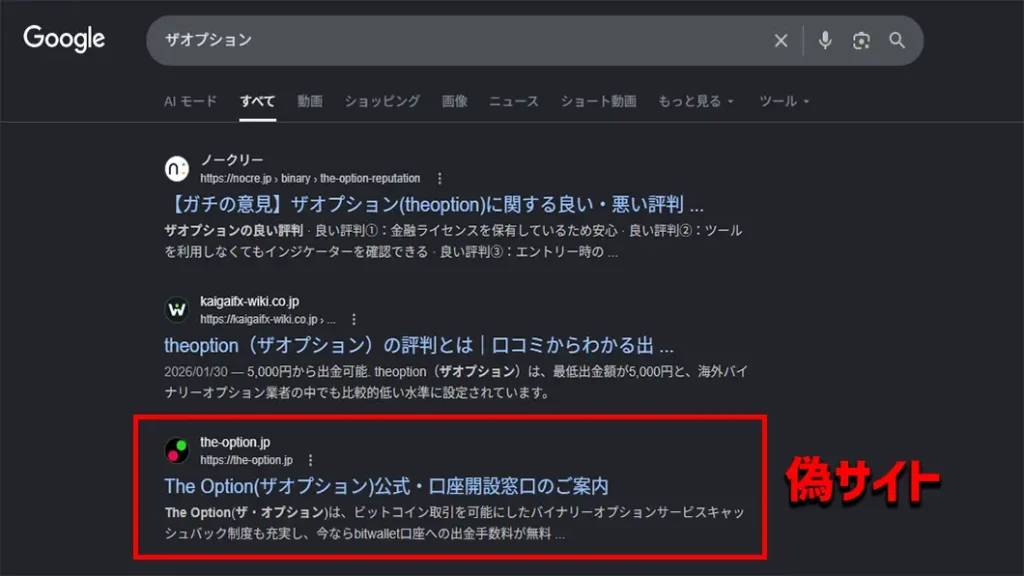Click the snippet starting The Option(ザ・オプション)は
This screenshot has width=1024, height=576.
click(455, 523)
